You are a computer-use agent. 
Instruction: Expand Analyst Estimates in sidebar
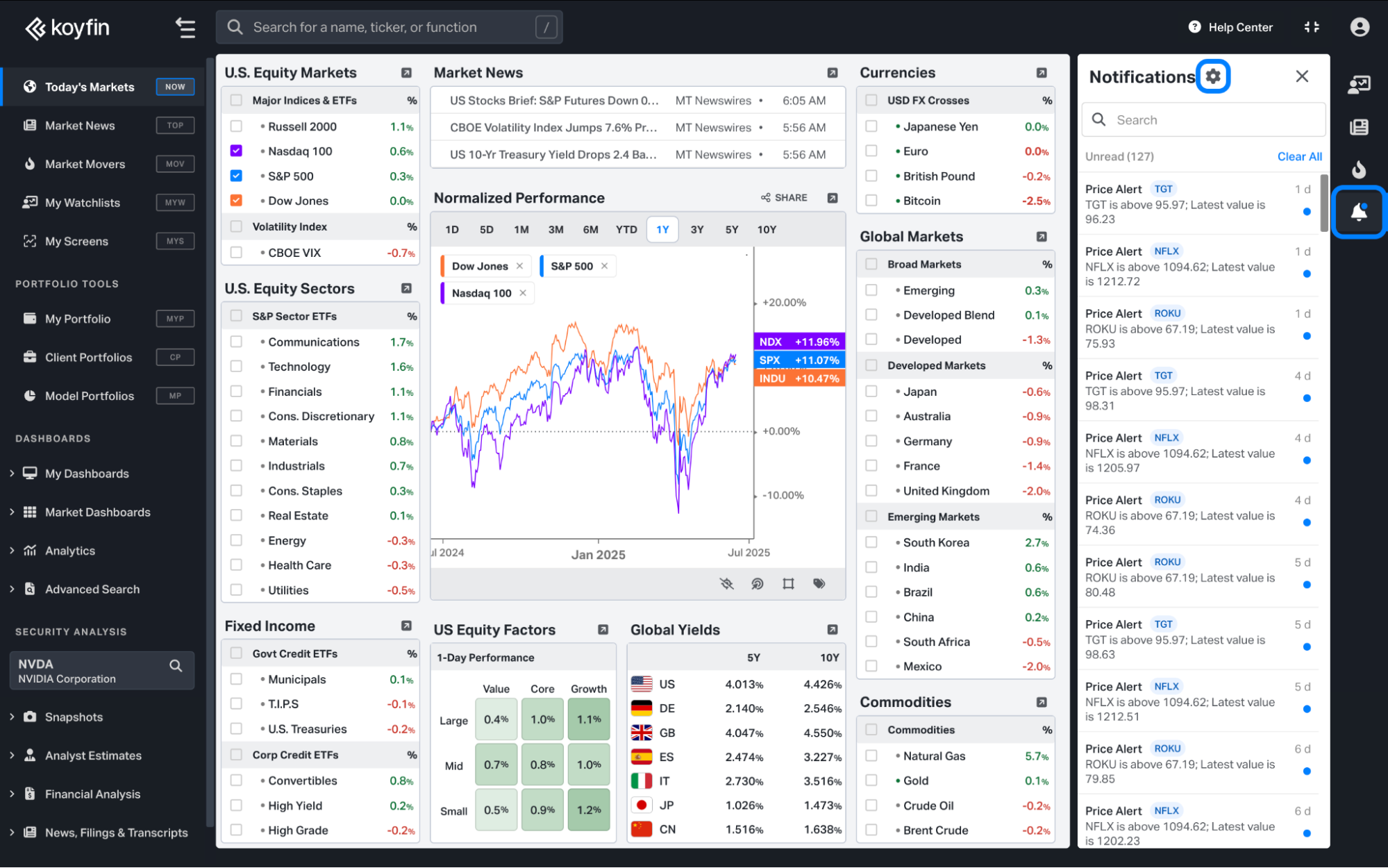pos(12,756)
